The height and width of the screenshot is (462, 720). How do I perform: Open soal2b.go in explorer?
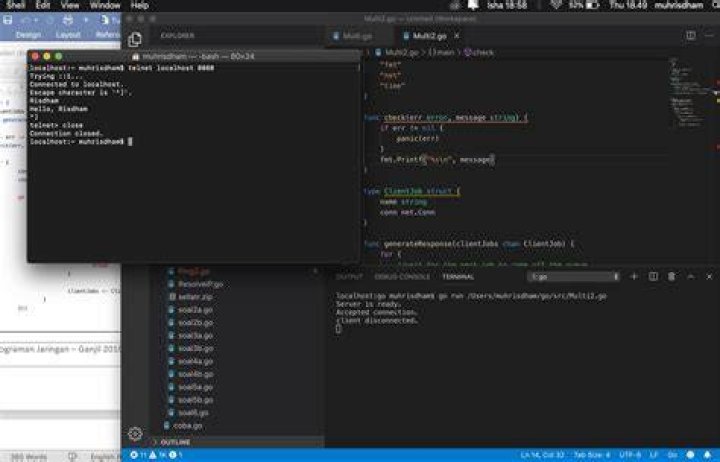pyautogui.click(x=195, y=323)
